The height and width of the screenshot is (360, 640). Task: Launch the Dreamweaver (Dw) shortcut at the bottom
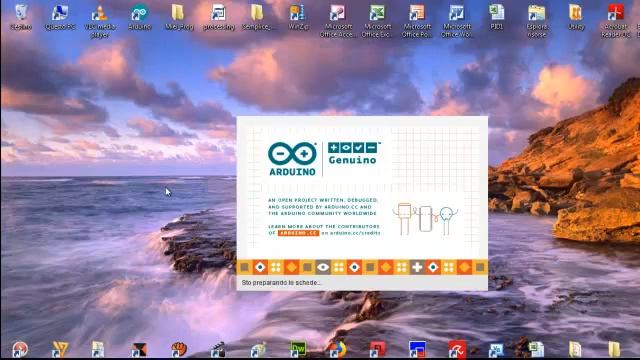(298, 349)
